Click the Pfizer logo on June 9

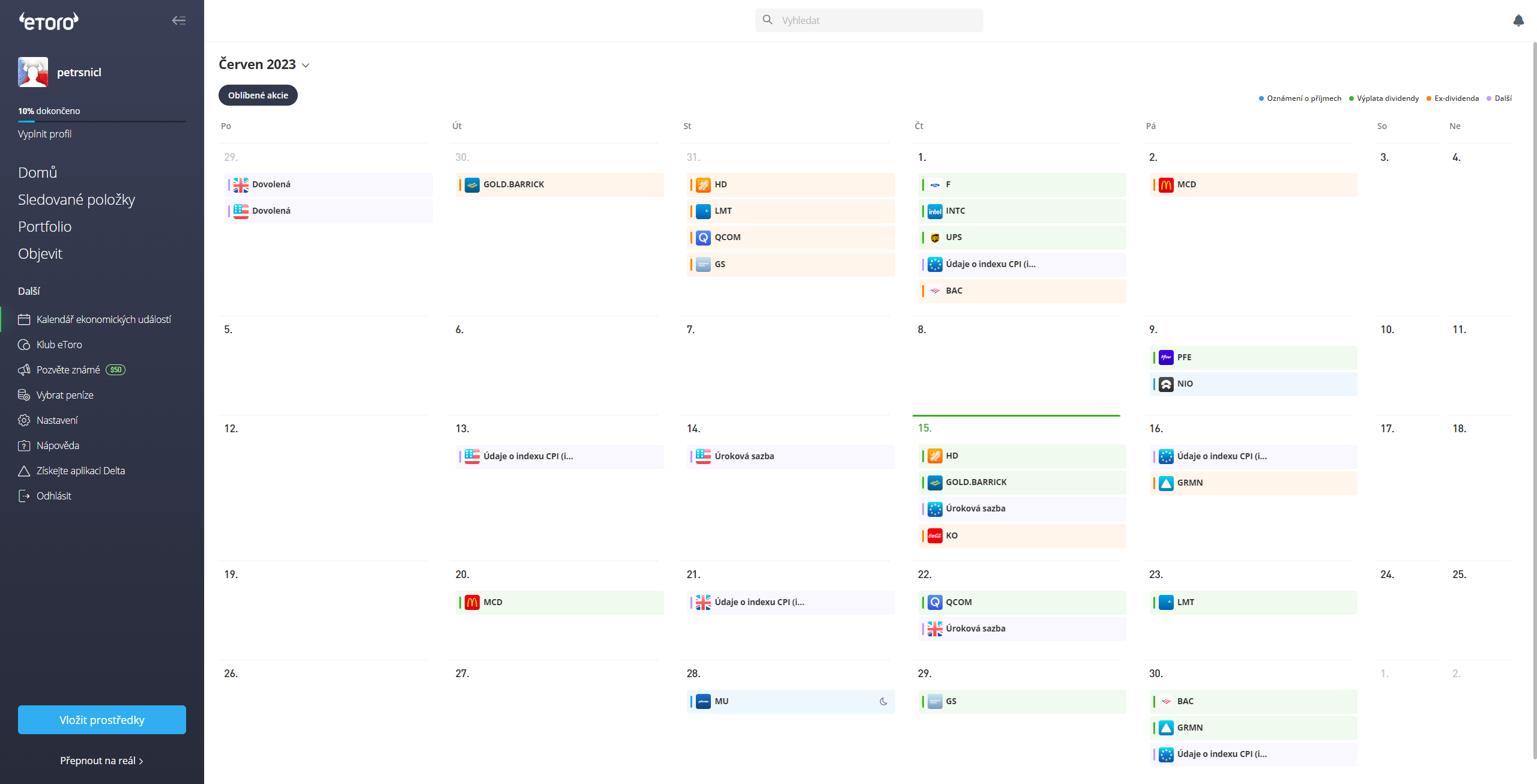coord(1166,358)
